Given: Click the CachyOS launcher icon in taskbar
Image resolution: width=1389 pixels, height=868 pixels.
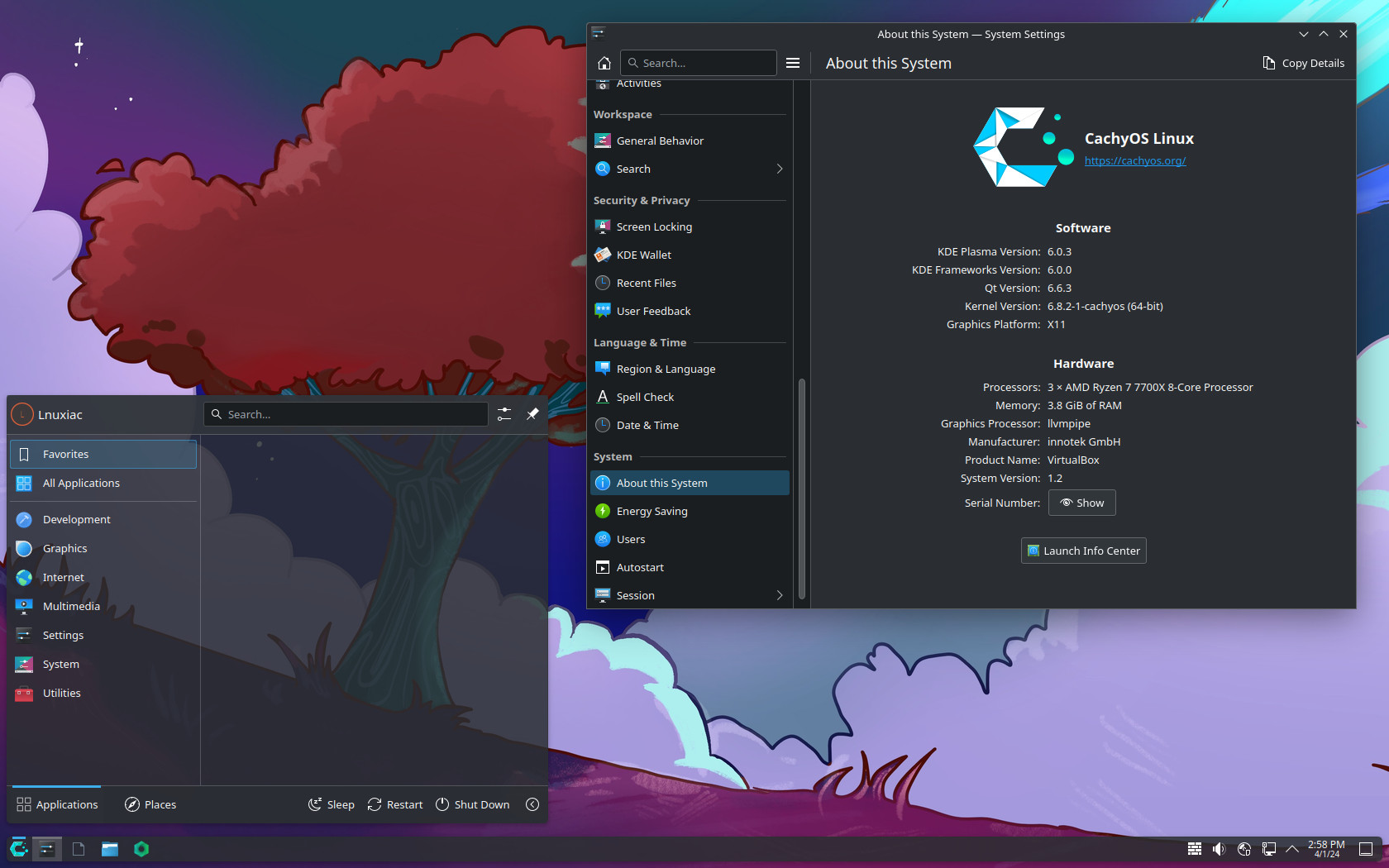Looking at the screenshot, I should click(18, 849).
